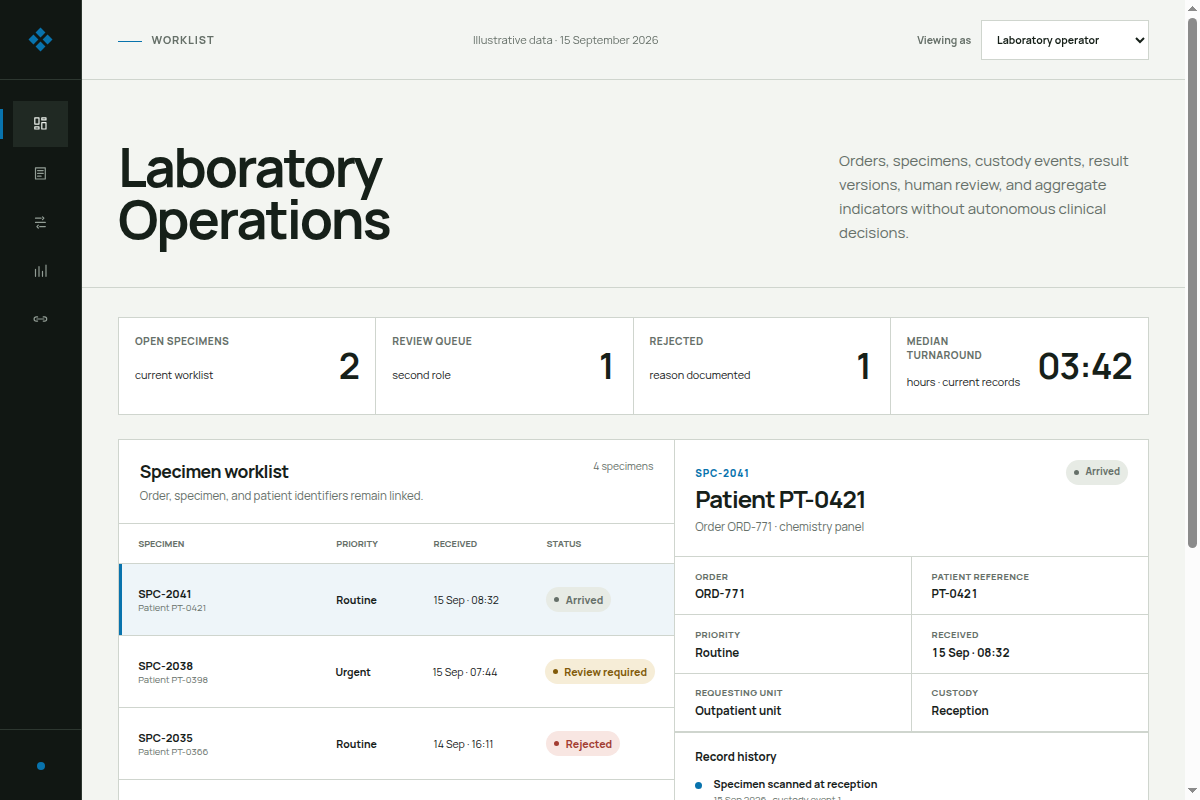The width and height of the screenshot is (1200, 800).
Task: Open the transfer arrows sidebar icon
Action: (x=40, y=222)
